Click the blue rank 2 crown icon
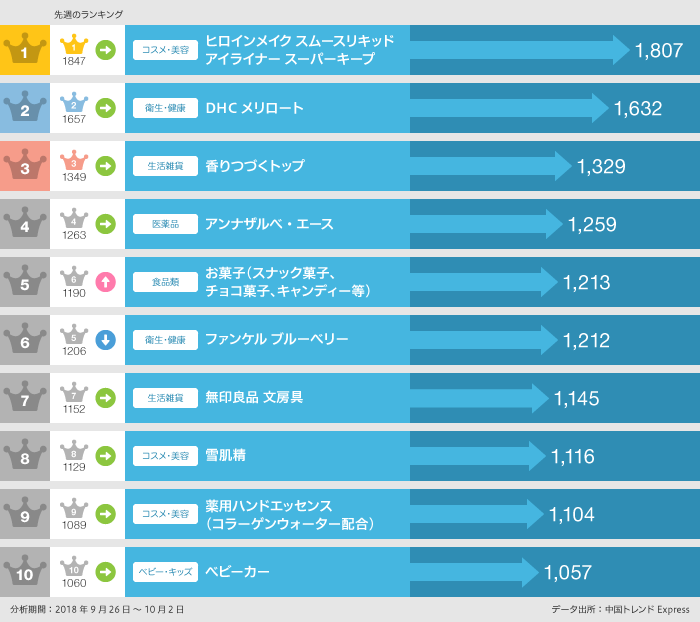Screen dimensions: 700x622 25,108
